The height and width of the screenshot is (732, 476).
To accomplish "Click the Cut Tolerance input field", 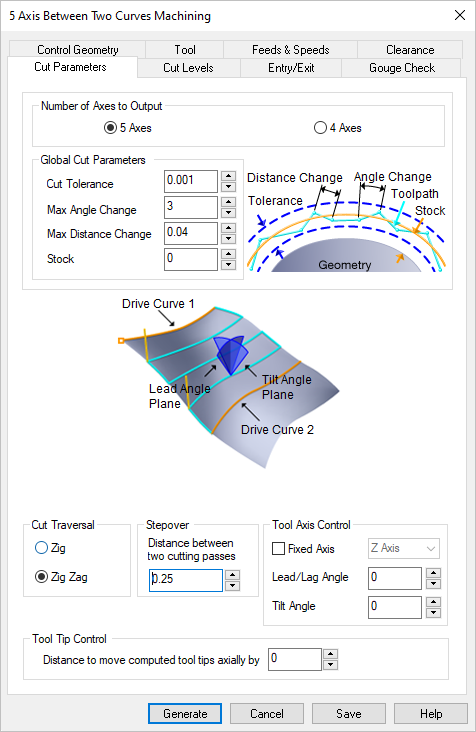I will coord(191,181).
